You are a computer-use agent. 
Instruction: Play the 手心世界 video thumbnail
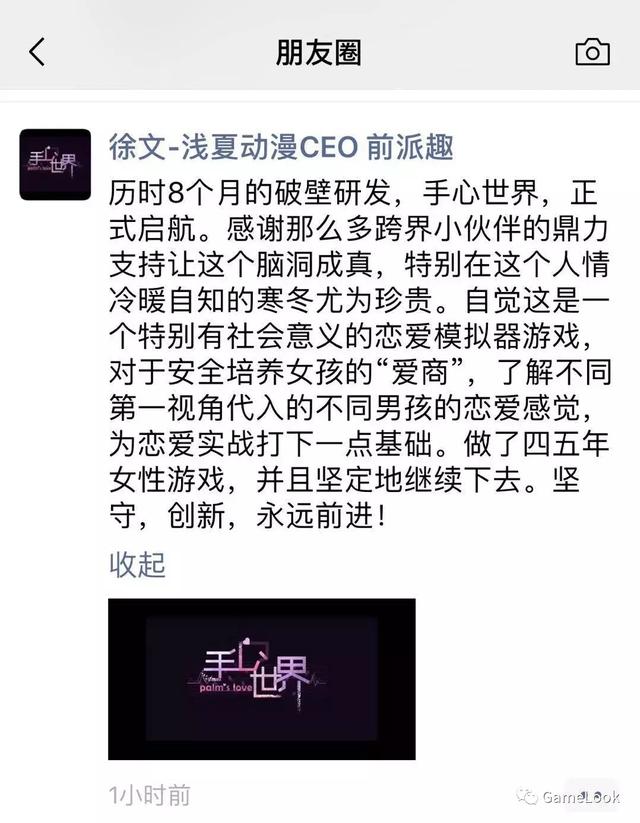(x=261, y=679)
